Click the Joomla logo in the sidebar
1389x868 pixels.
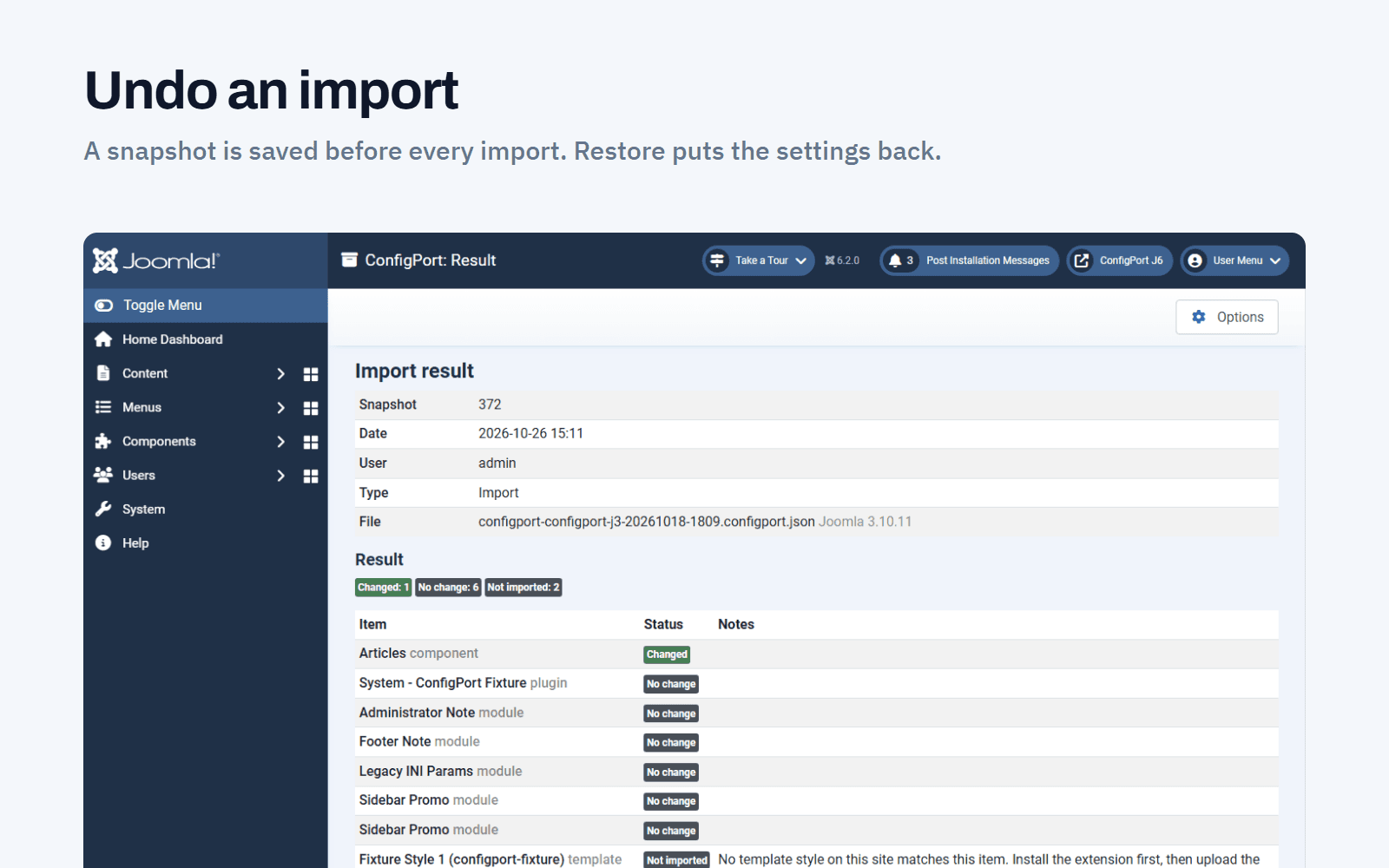(156, 260)
